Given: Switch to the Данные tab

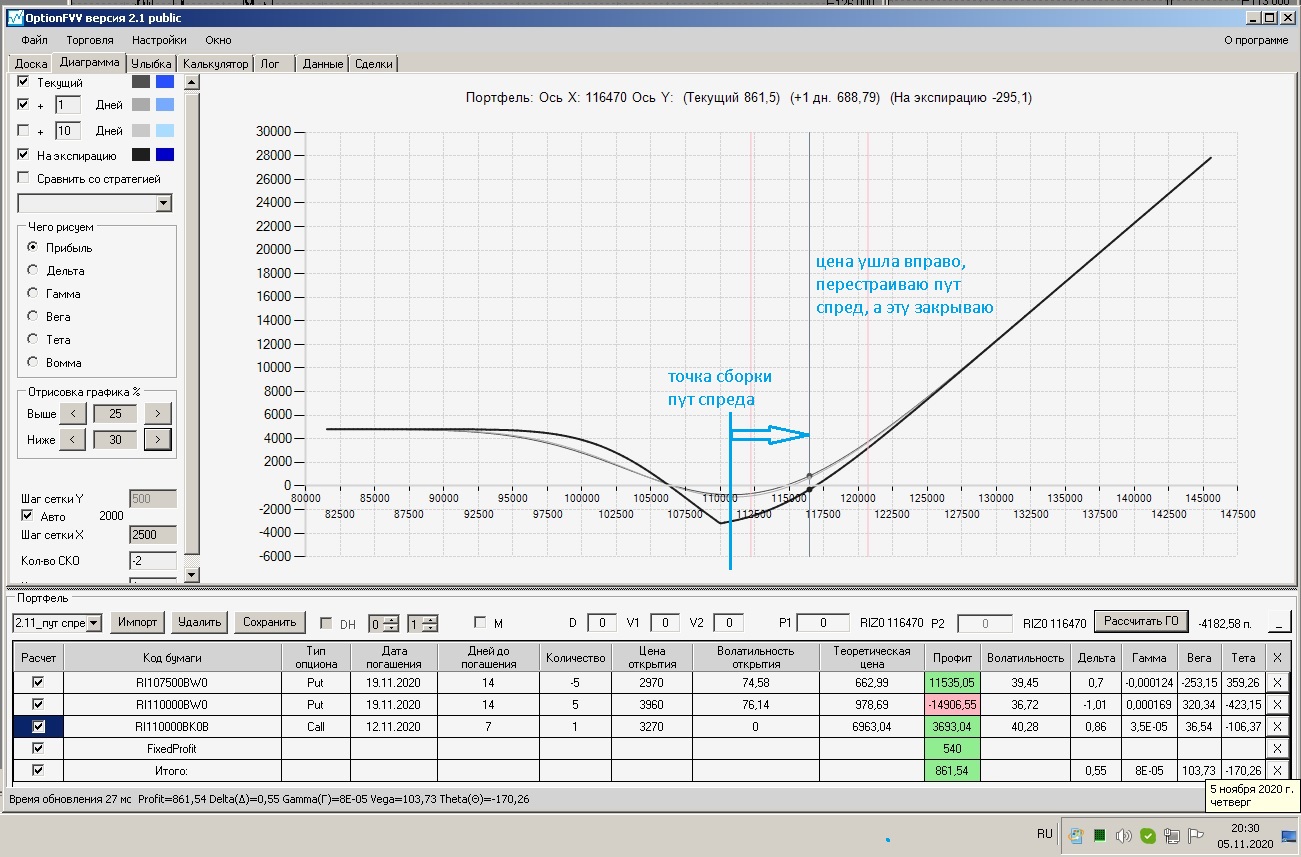Looking at the screenshot, I should [x=323, y=64].
